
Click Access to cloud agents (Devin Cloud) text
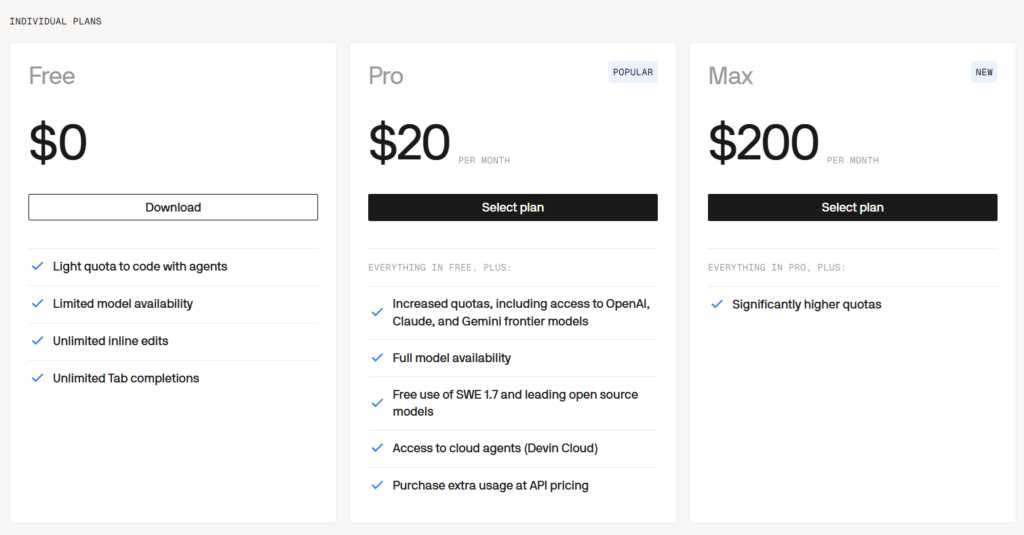click(495, 448)
